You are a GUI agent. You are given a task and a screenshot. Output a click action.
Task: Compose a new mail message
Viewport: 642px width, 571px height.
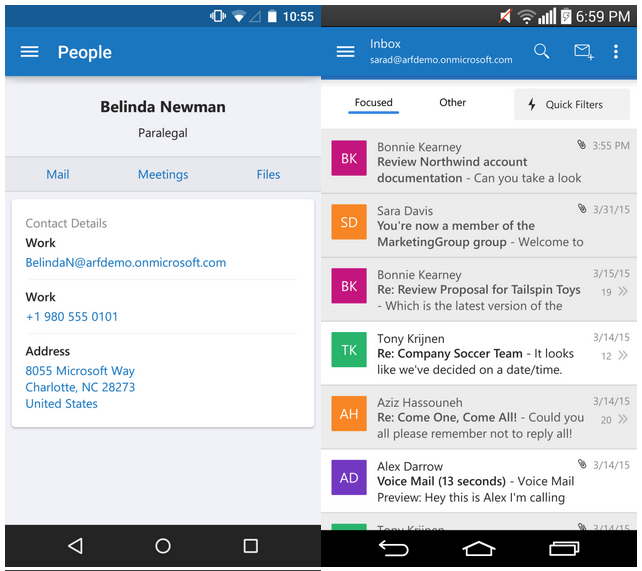click(x=583, y=52)
